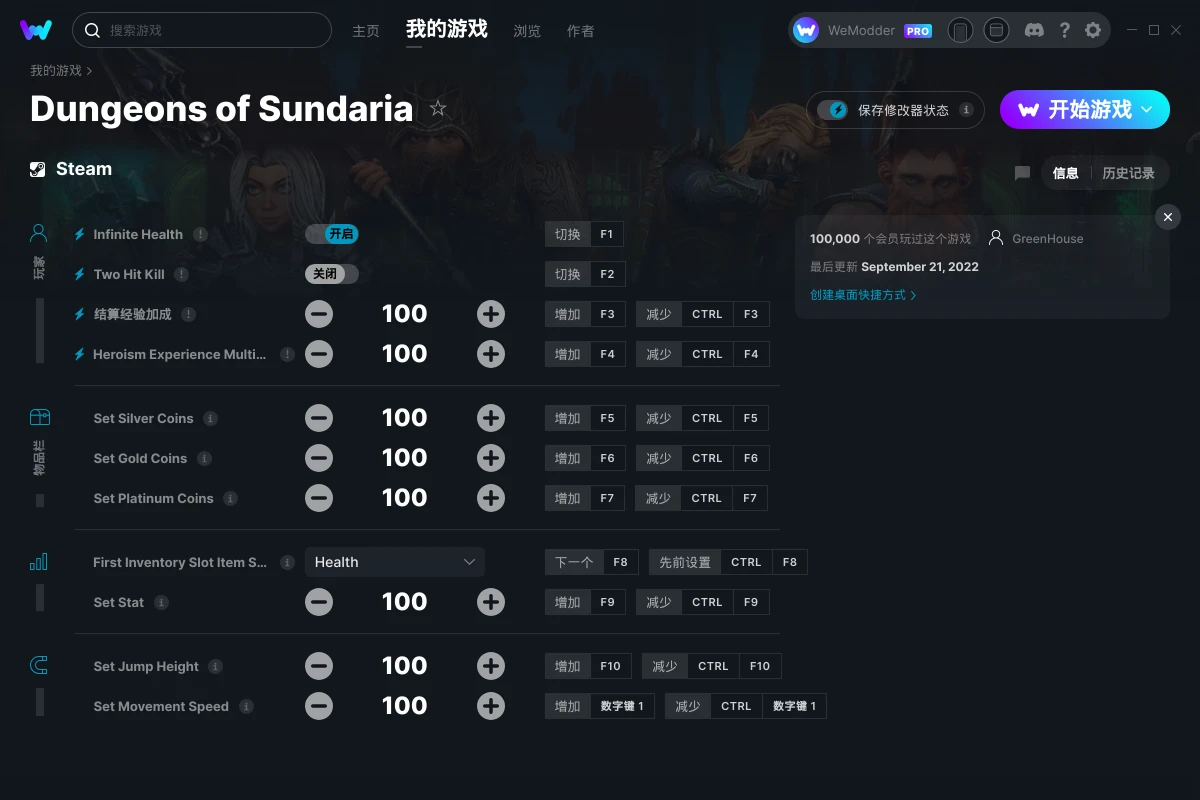The image size is (1200, 800).
Task: Open settings gear in top bar
Action: tap(1093, 30)
